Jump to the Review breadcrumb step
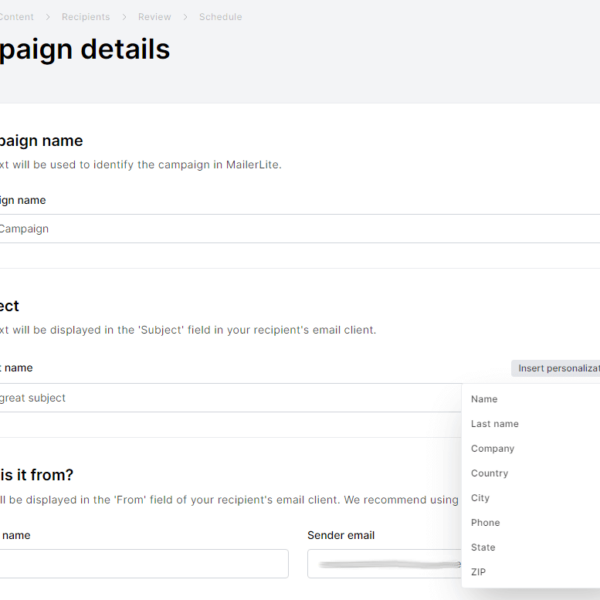The width and height of the screenshot is (600, 600). click(x=155, y=17)
